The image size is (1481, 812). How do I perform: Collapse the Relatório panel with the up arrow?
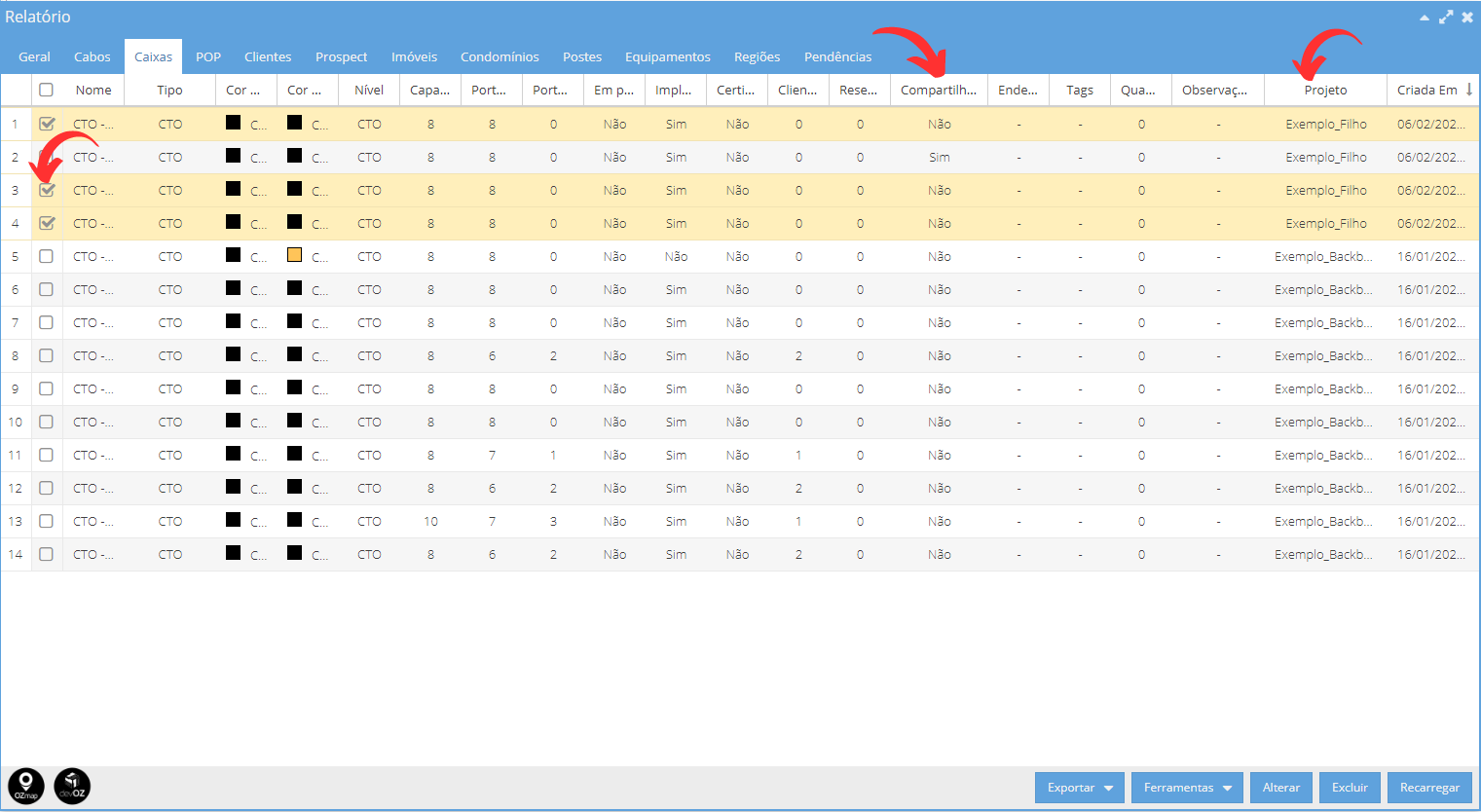click(x=1425, y=18)
